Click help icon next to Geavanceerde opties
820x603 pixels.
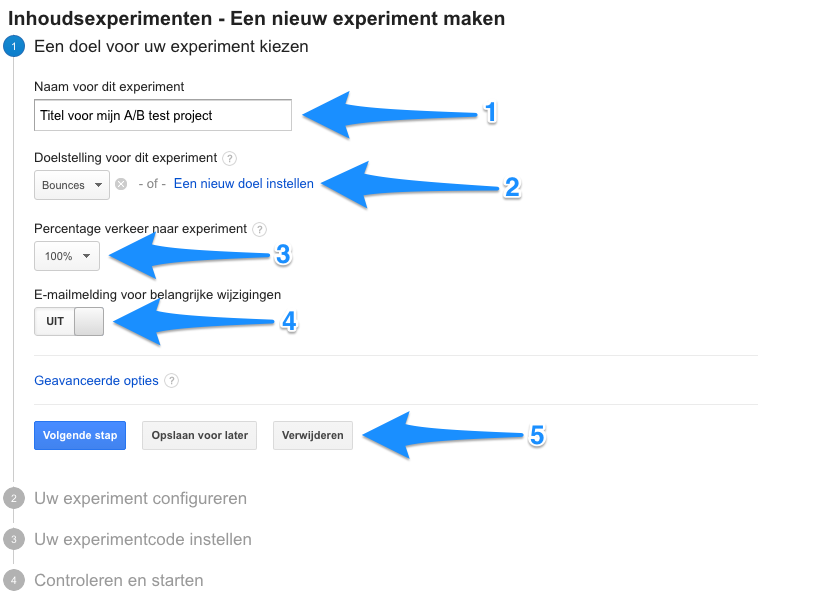172,381
